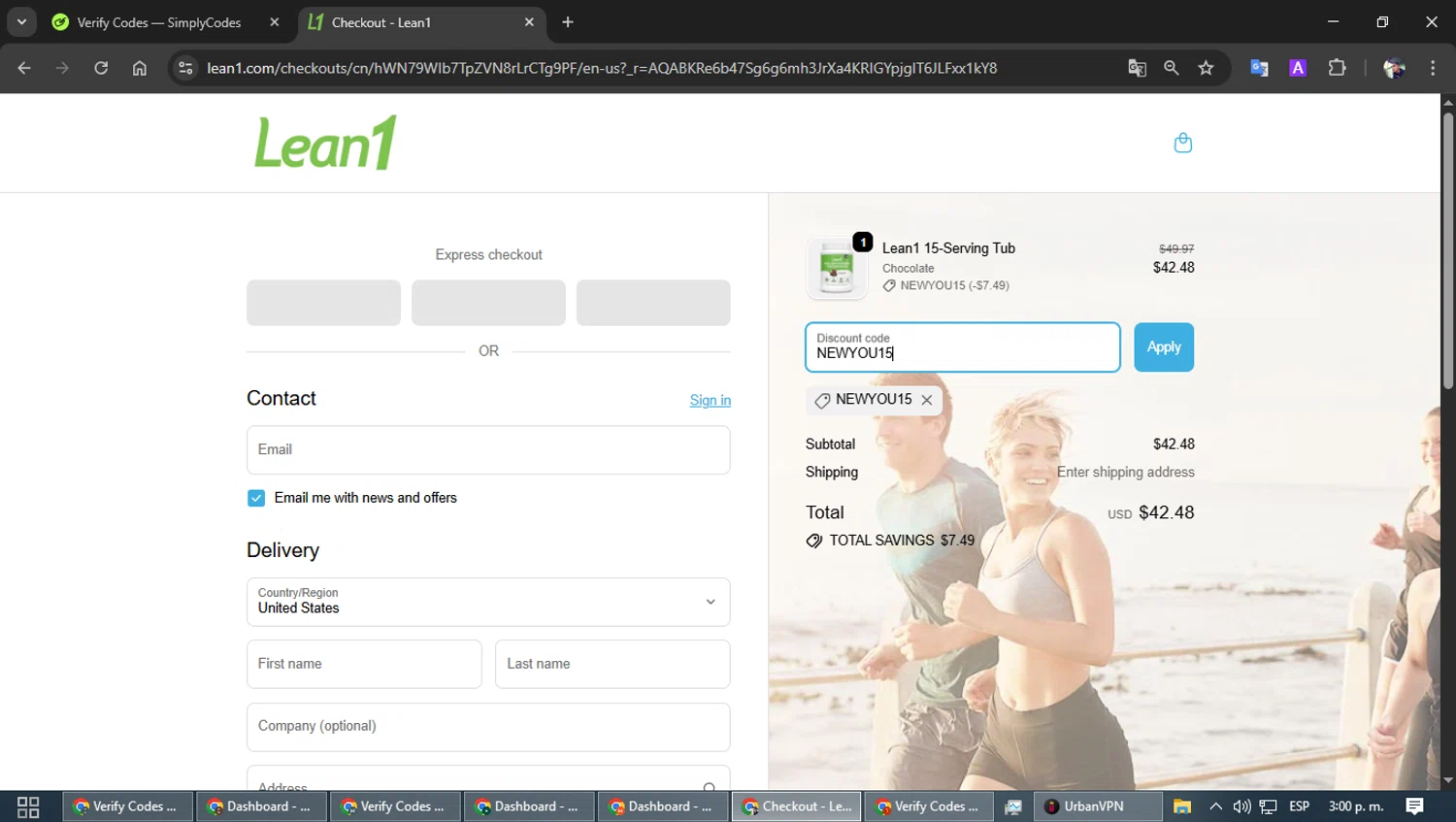Bookmark this page with the star
1456x822 pixels.
[x=1206, y=68]
